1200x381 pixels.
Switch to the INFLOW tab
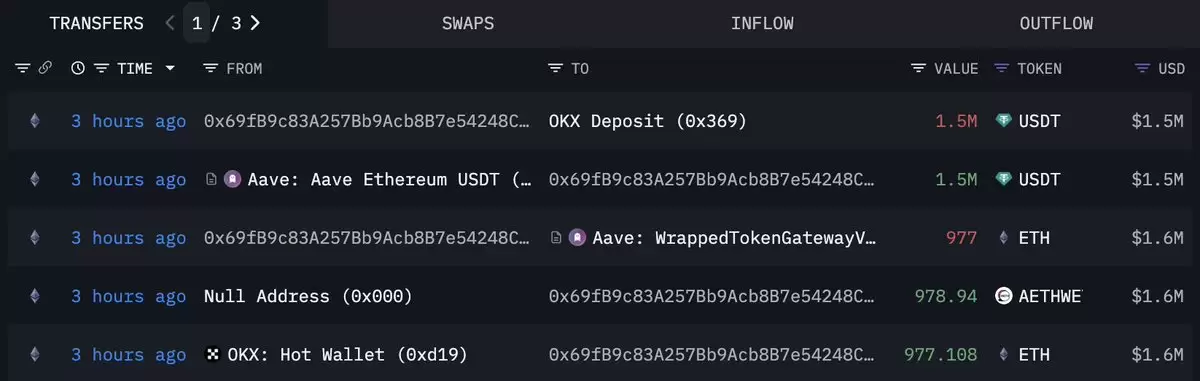pos(762,23)
